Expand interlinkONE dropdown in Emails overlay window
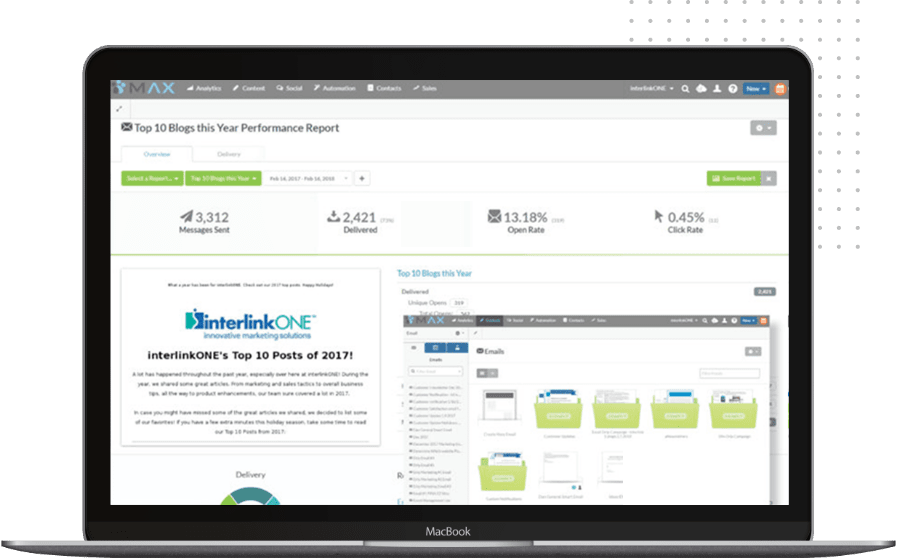This screenshot has width=897, height=558. point(684,321)
